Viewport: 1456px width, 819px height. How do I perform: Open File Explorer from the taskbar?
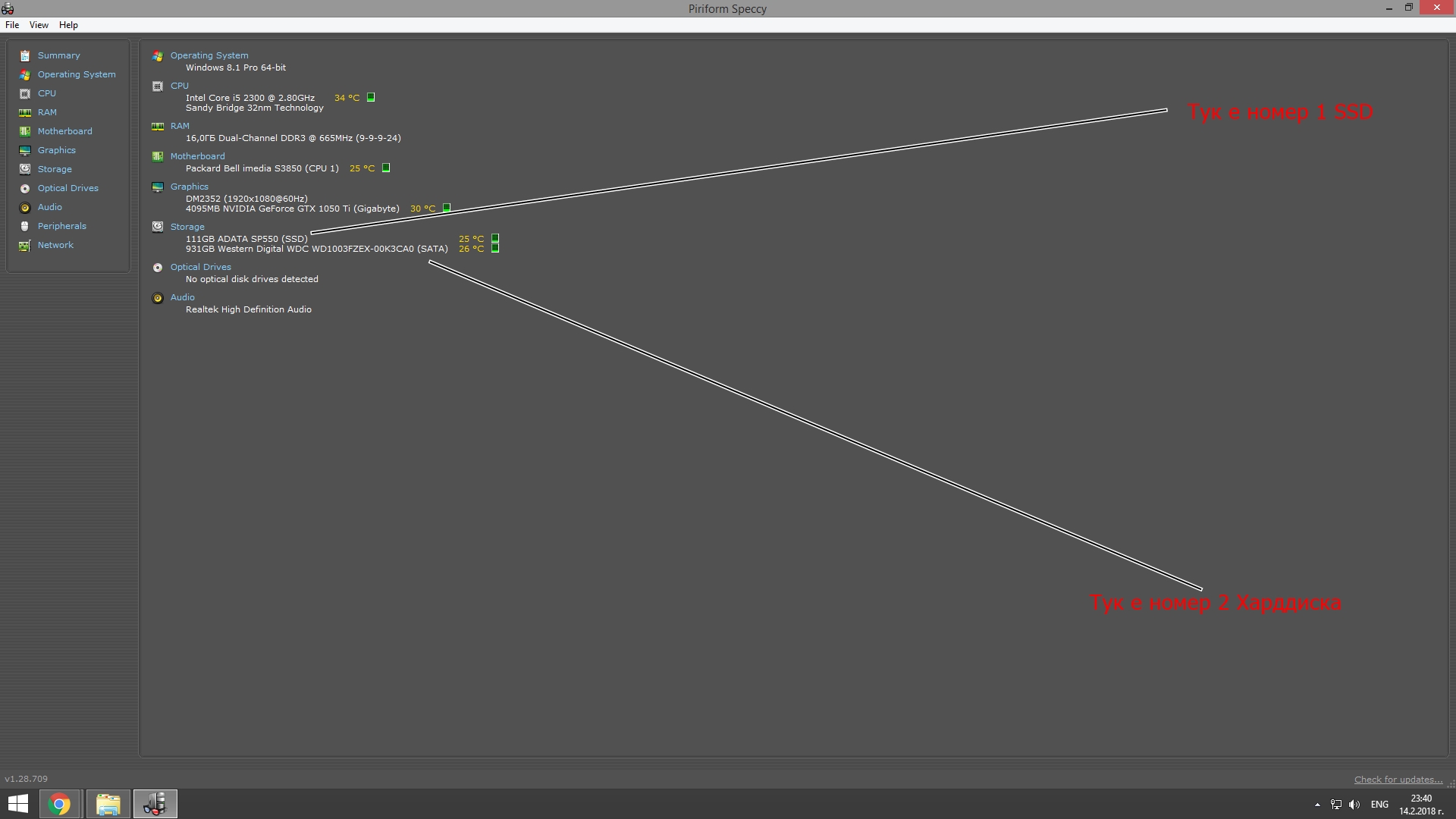point(108,804)
